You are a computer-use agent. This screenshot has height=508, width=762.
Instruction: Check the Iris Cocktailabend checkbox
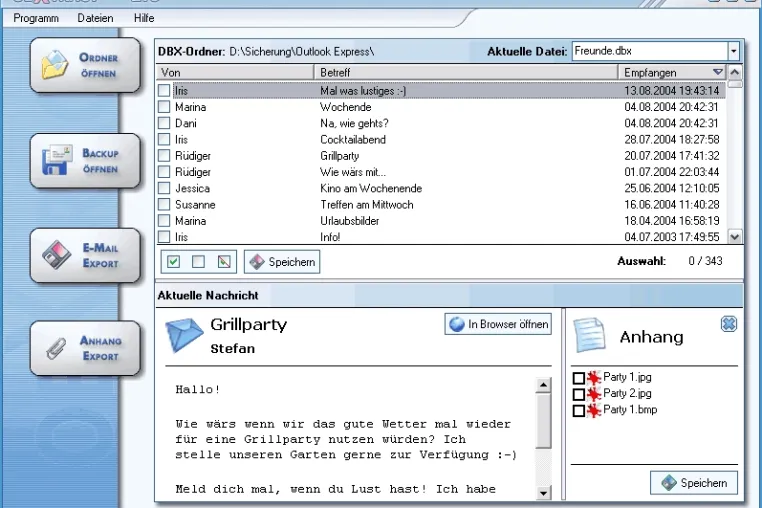coord(164,139)
